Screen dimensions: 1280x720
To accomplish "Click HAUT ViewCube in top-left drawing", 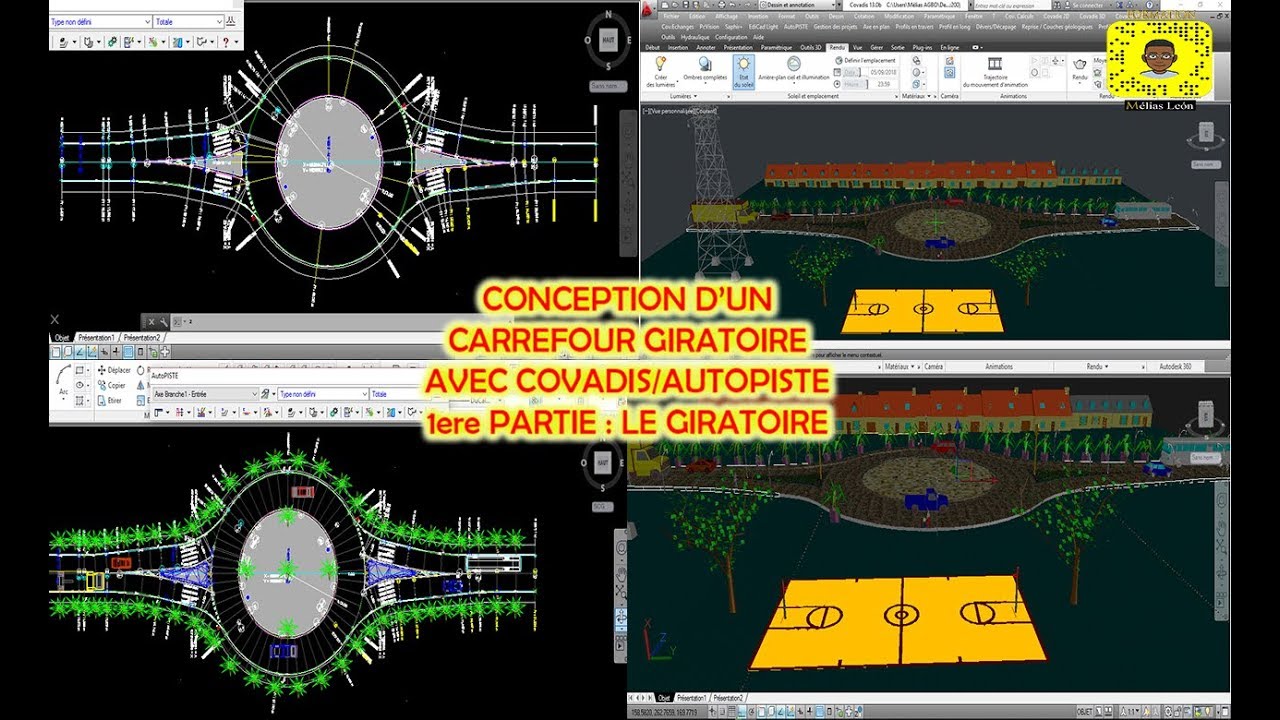I will 607,39.
